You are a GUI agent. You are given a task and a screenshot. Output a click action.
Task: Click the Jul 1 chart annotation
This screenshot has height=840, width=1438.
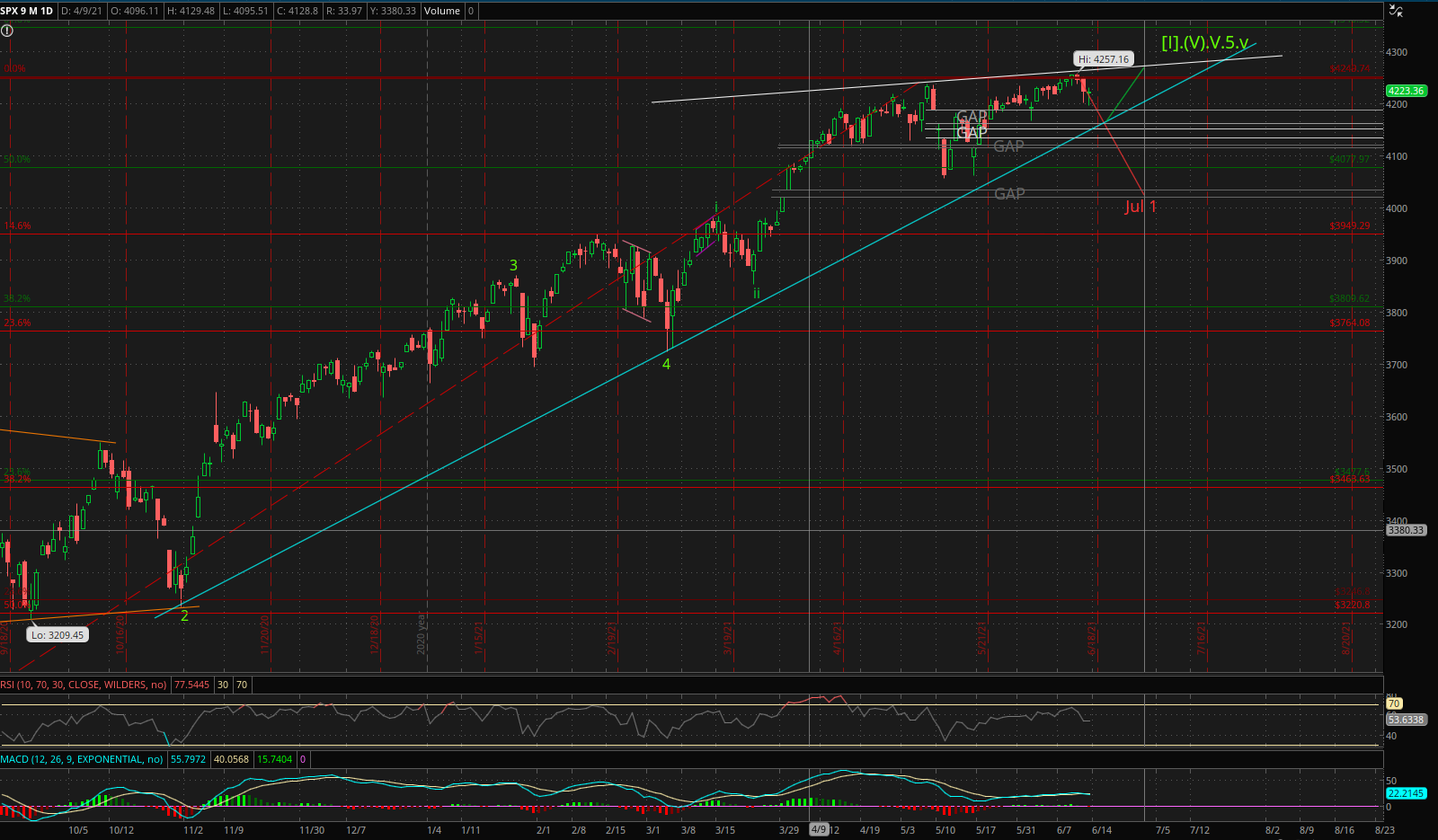1141,207
